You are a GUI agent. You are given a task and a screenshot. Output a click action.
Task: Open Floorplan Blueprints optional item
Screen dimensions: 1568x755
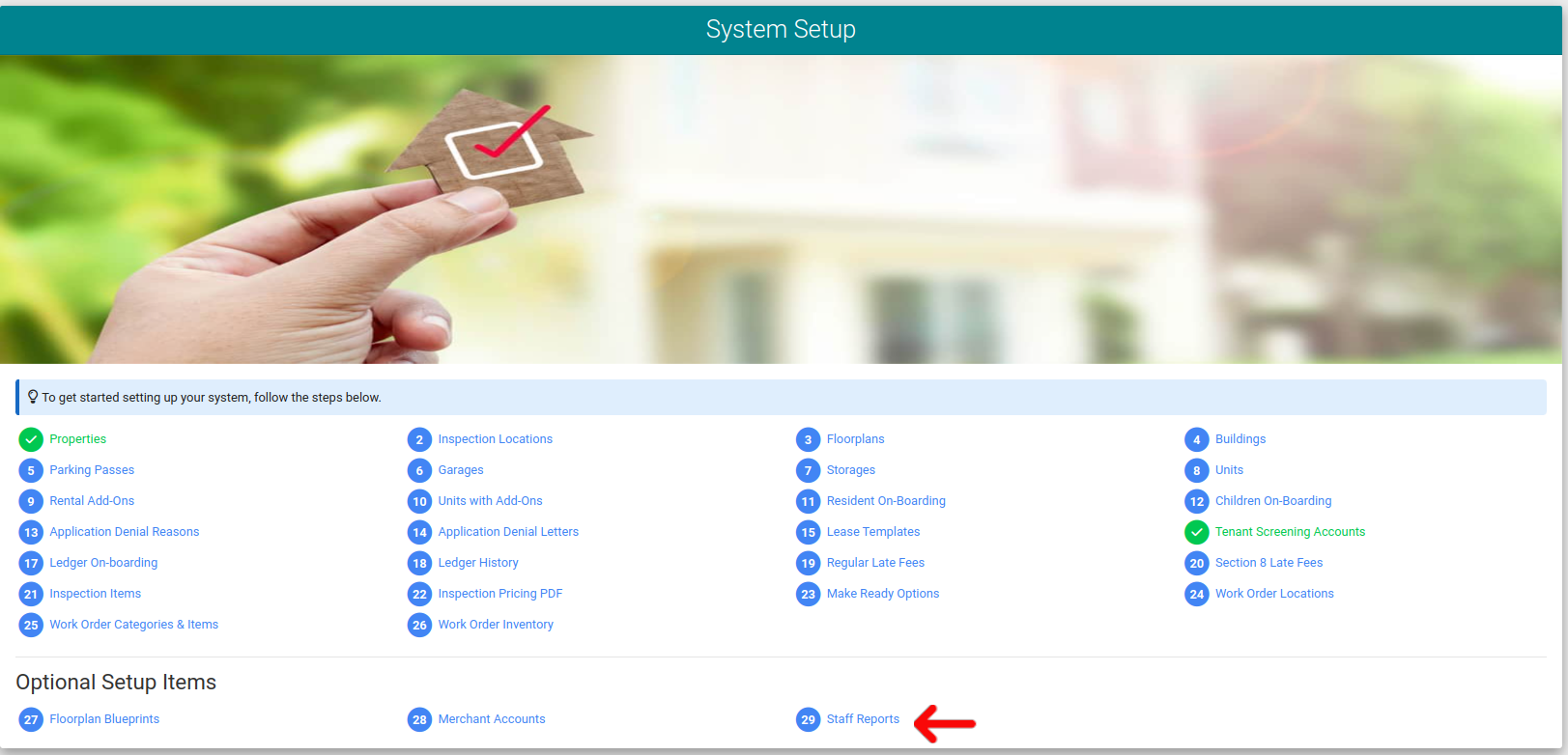coord(104,719)
